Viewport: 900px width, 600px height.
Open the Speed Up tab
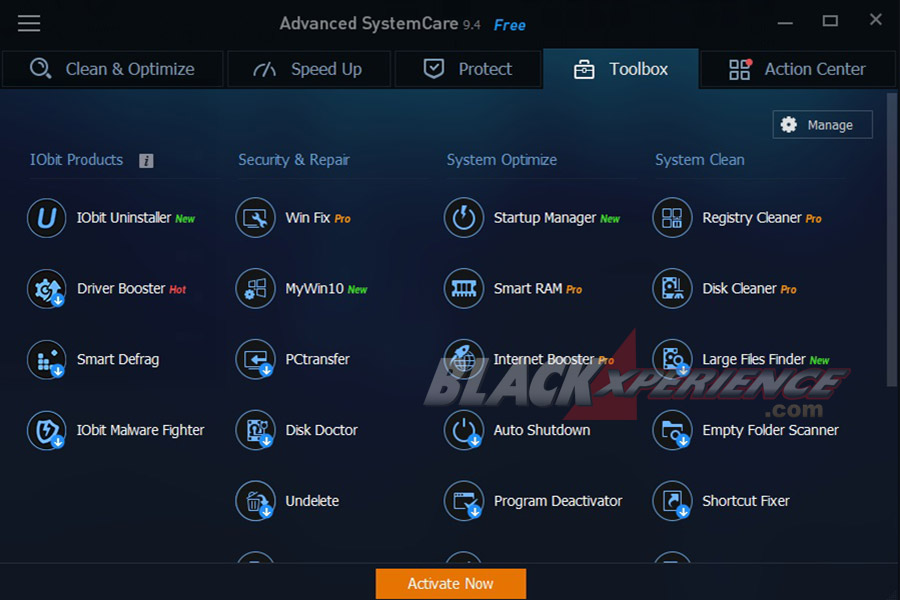click(309, 69)
